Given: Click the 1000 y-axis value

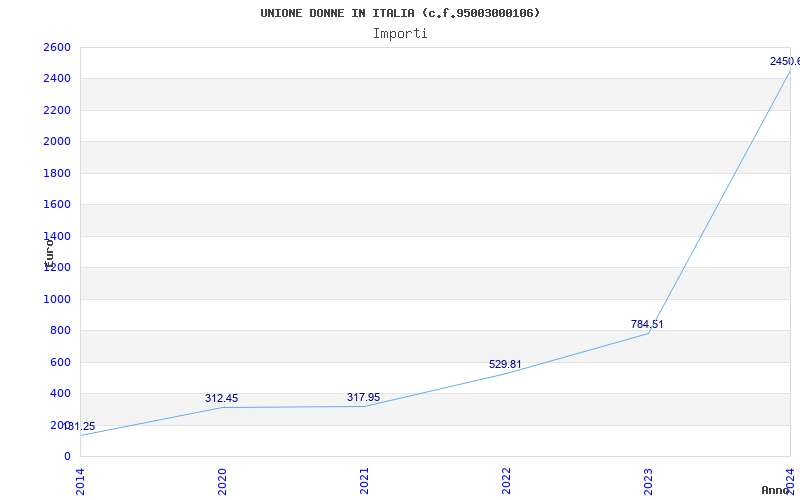Looking at the screenshot, I should [x=57, y=299].
